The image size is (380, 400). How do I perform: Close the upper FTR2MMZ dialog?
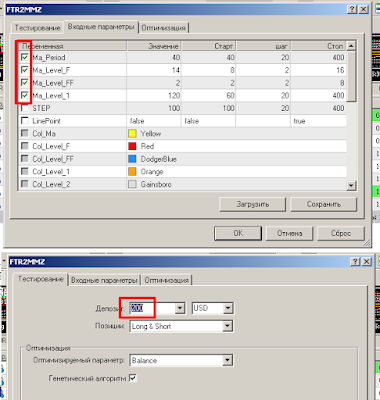pyautogui.click(x=363, y=9)
